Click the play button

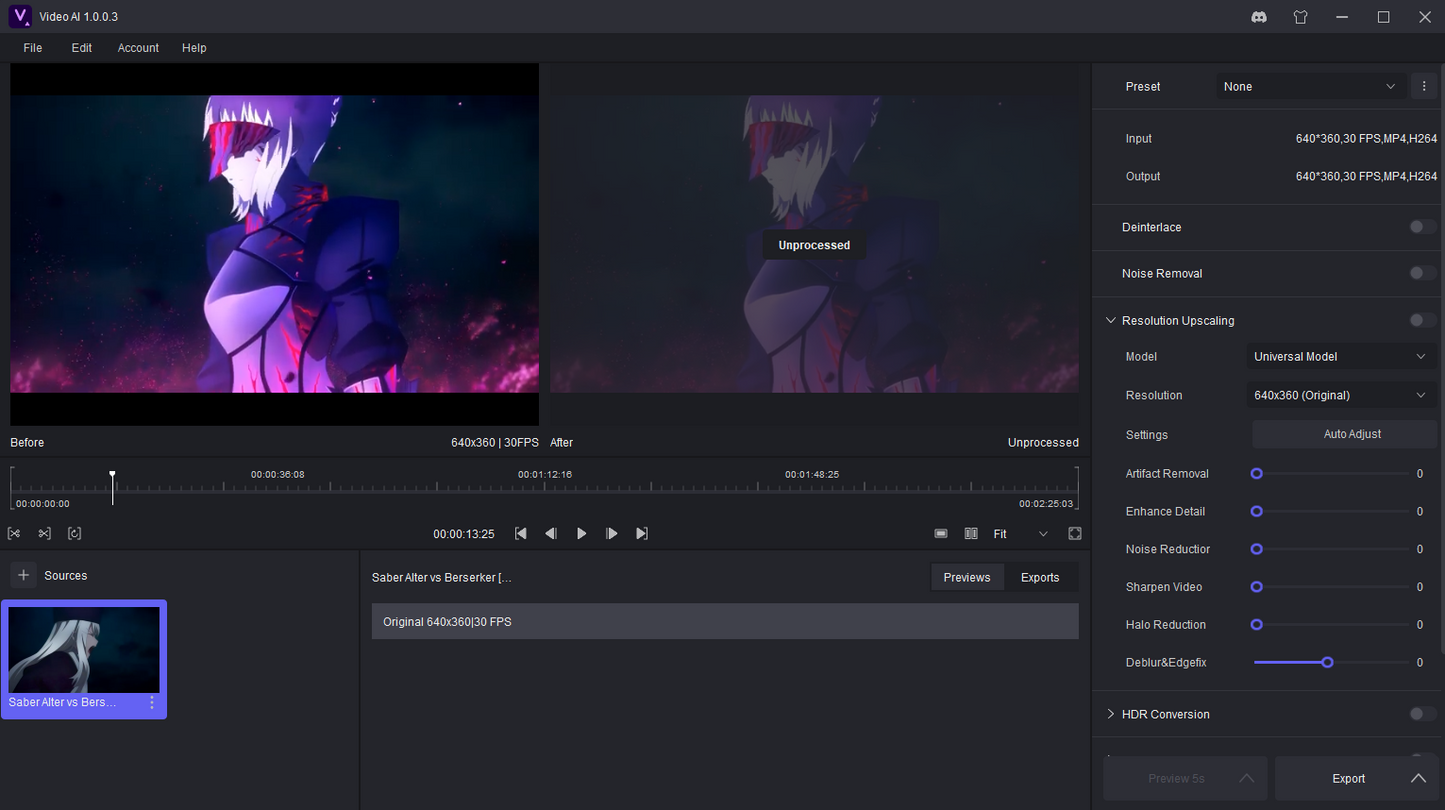coord(581,534)
